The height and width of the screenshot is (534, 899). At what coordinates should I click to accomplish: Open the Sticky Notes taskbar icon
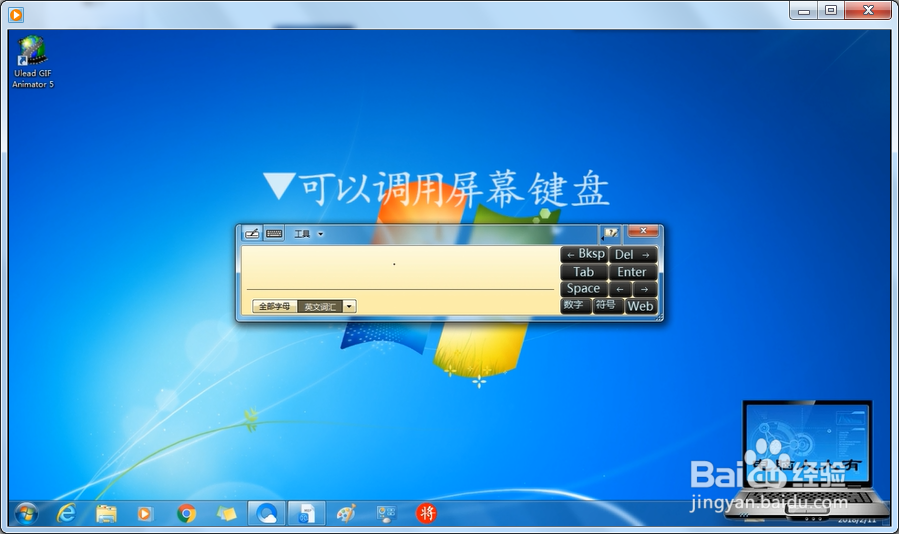tap(226, 513)
